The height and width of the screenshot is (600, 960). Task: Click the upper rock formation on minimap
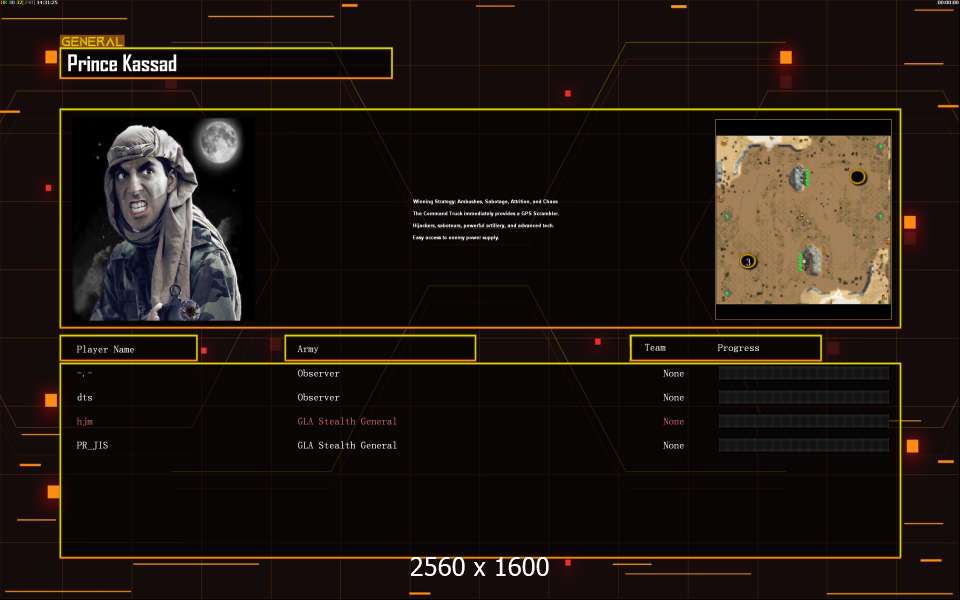tap(799, 178)
